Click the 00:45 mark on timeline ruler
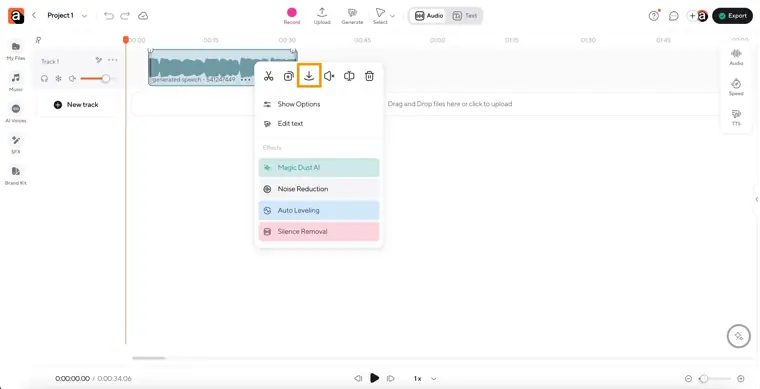 click(x=363, y=40)
